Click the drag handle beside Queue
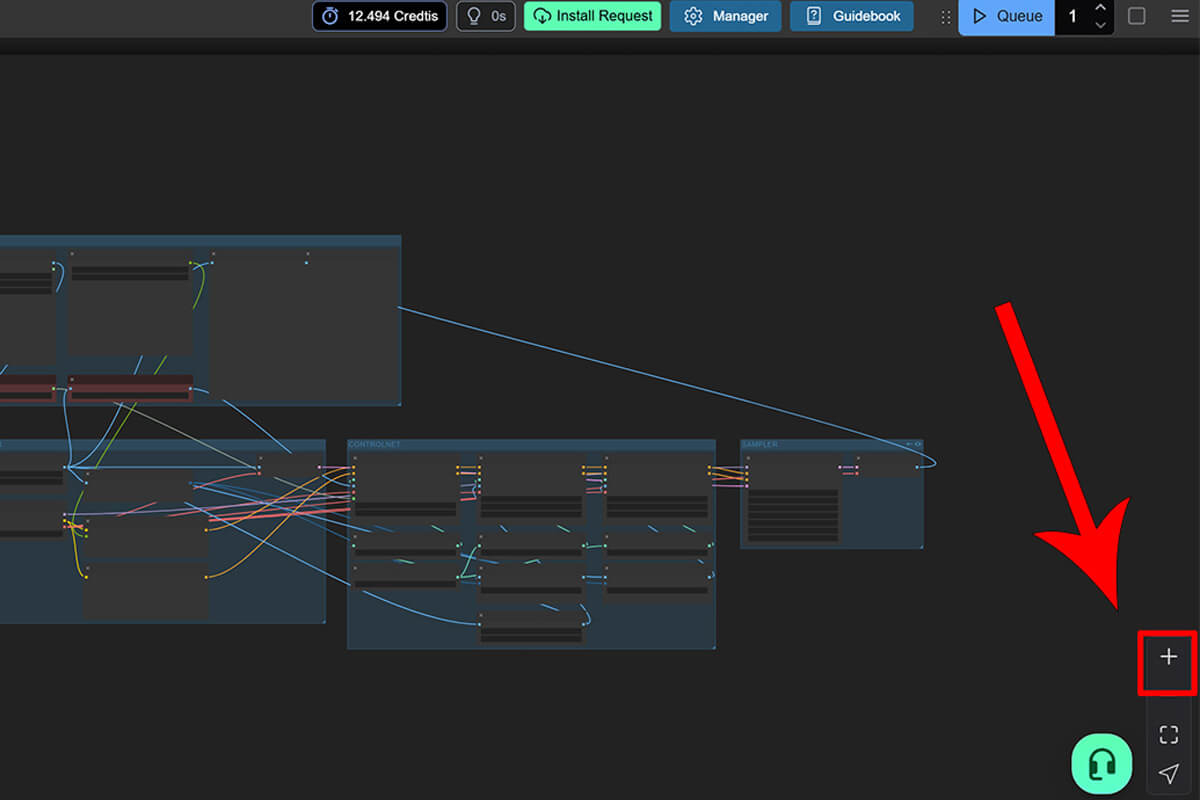Viewport: 1200px width, 800px height. click(x=945, y=17)
